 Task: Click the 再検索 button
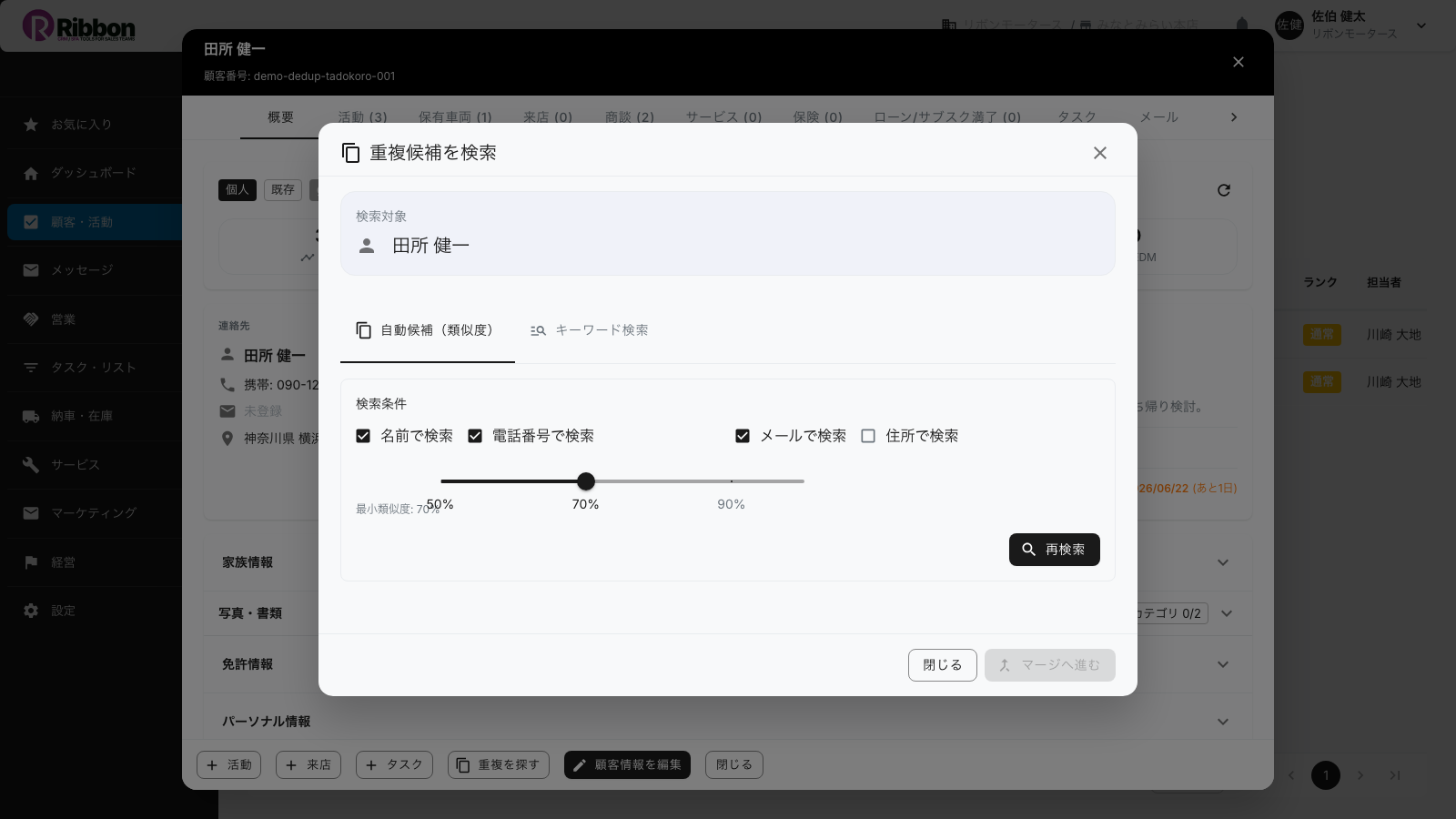[x=1055, y=550]
